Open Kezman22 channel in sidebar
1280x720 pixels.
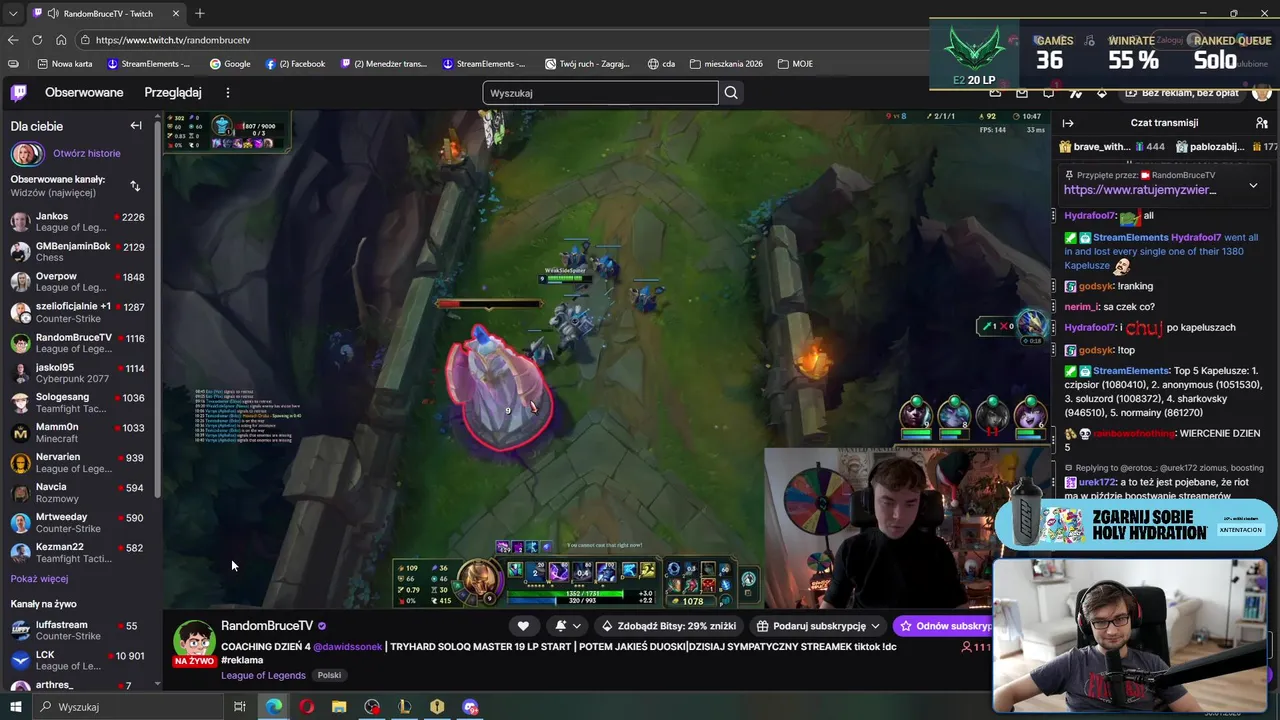click(x=78, y=553)
